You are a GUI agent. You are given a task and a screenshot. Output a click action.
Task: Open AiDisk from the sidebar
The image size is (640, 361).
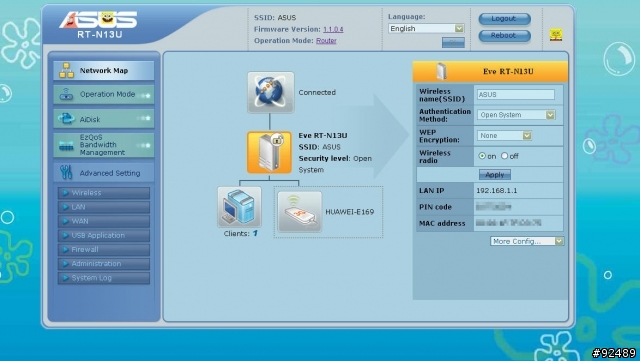pos(104,119)
